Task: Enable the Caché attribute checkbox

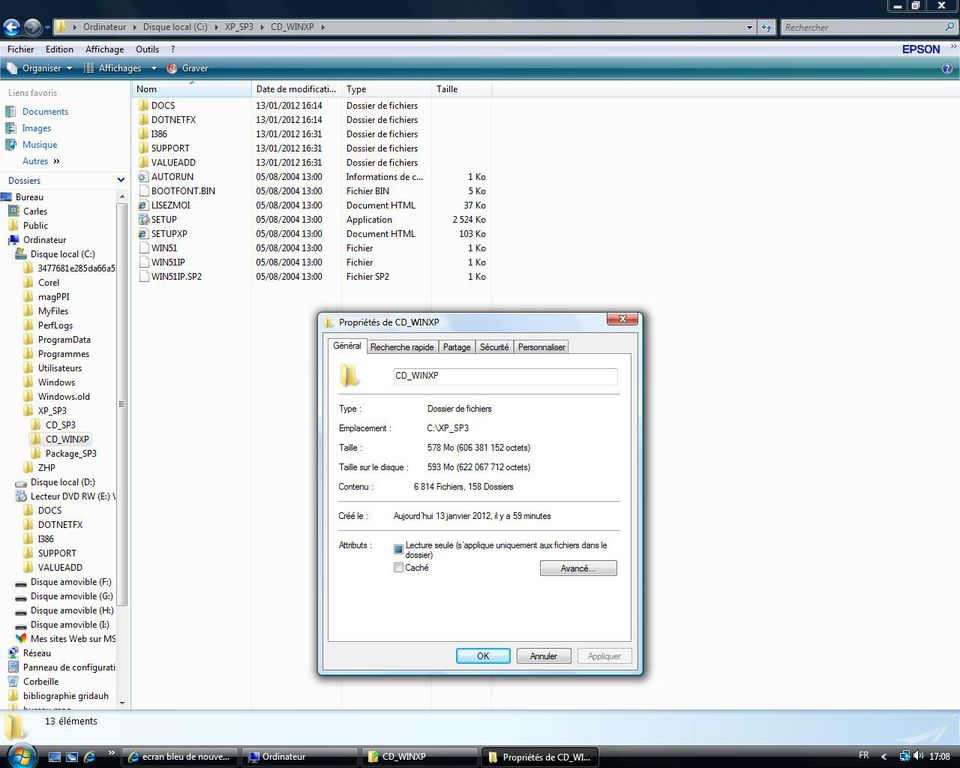Action: [399, 568]
